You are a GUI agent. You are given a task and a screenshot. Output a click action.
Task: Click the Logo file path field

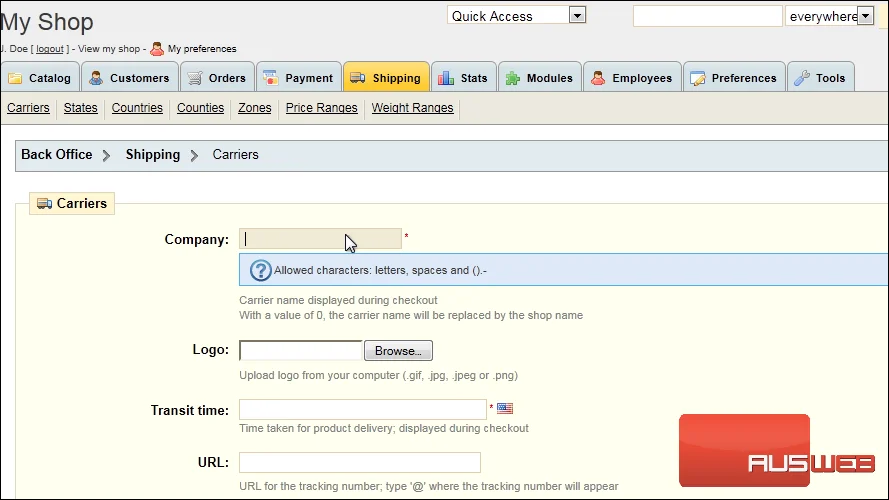tap(300, 350)
